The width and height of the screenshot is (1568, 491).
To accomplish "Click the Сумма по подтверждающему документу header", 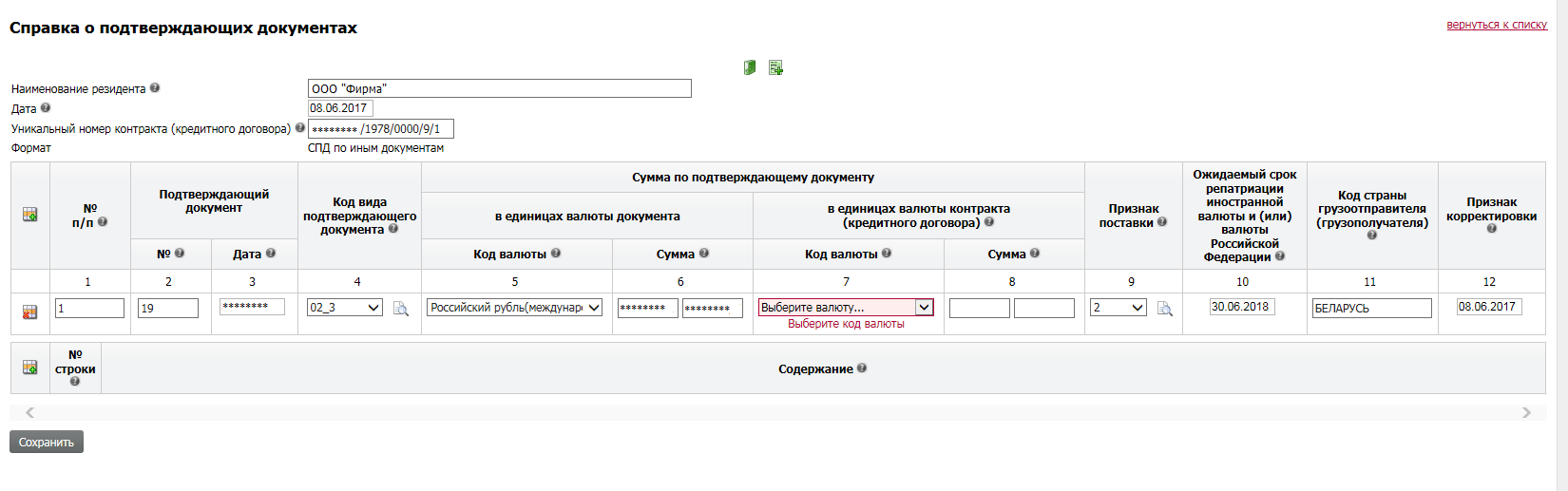I will tap(753, 177).
